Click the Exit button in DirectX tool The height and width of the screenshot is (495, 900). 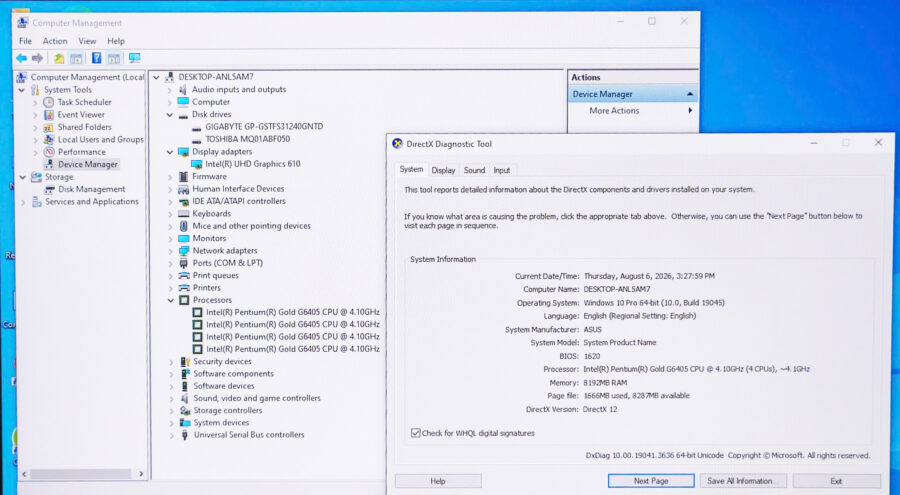[836, 481]
